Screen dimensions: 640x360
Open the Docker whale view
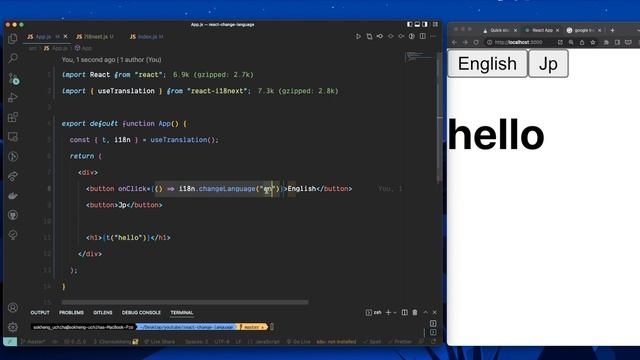13,196
